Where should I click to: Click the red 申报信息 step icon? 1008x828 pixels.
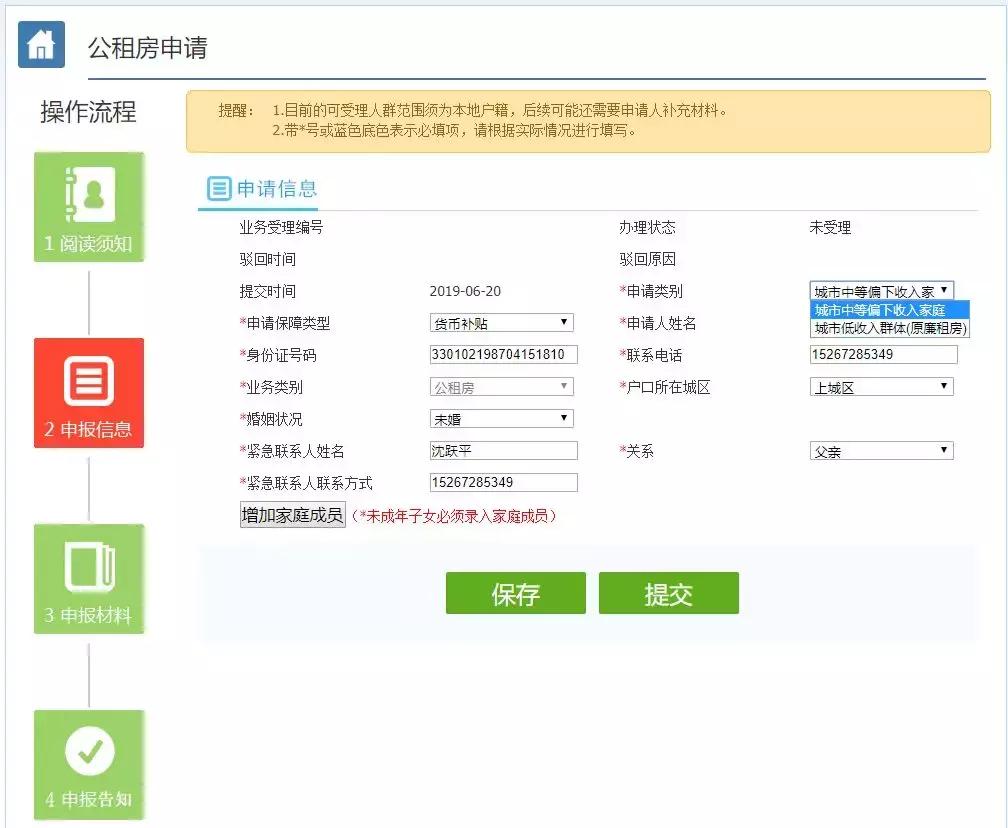(89, 392)
